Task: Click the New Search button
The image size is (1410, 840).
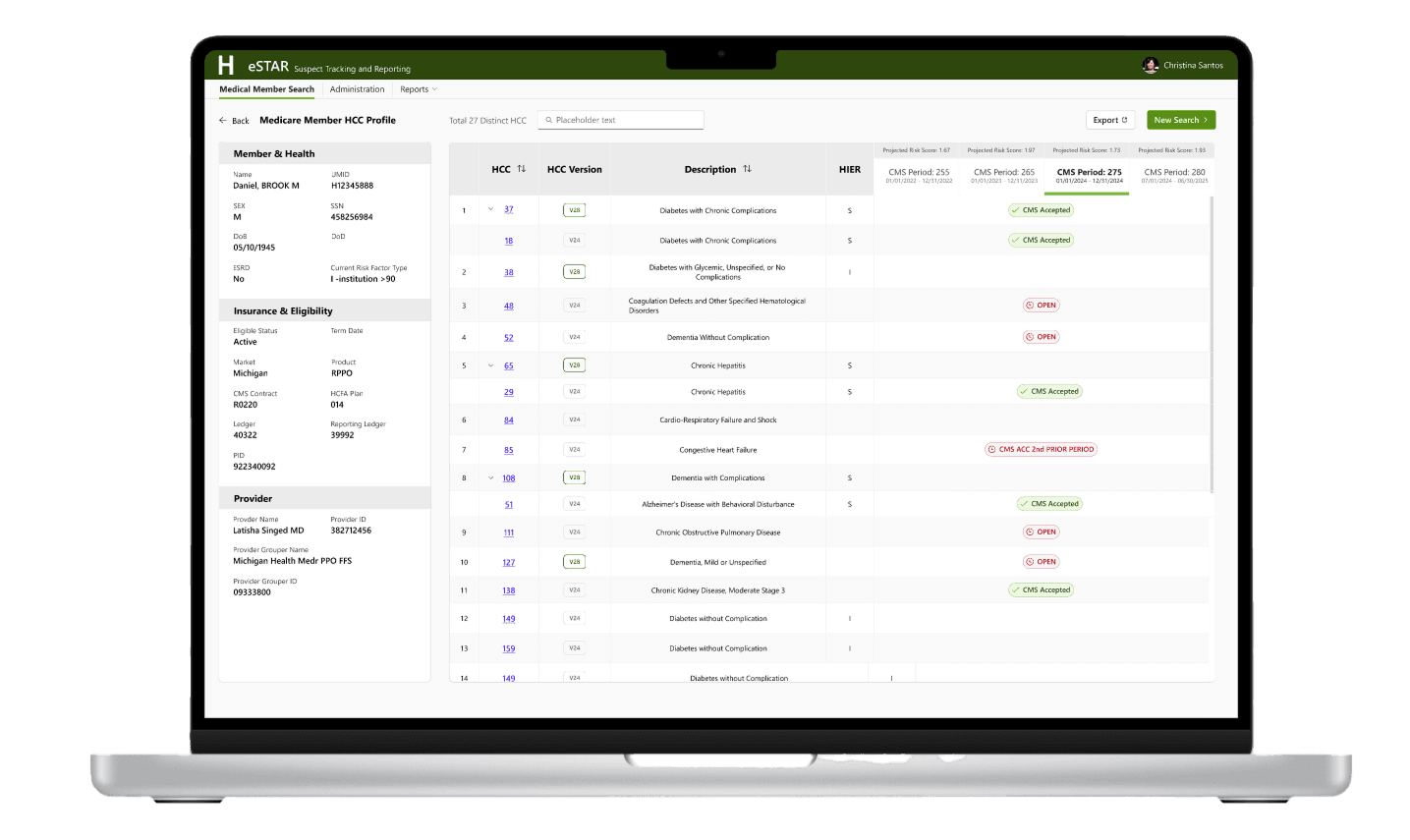Action: pyautogui.click(x=1180, y=120)
